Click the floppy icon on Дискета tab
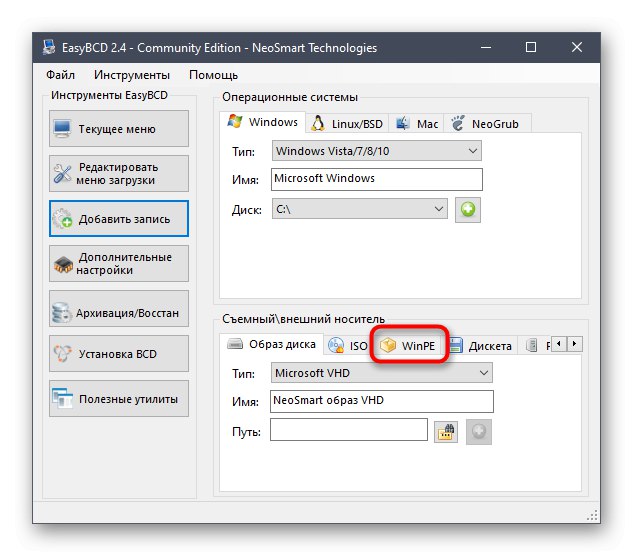This screenshot has width=633, height=556. [455, 346]
